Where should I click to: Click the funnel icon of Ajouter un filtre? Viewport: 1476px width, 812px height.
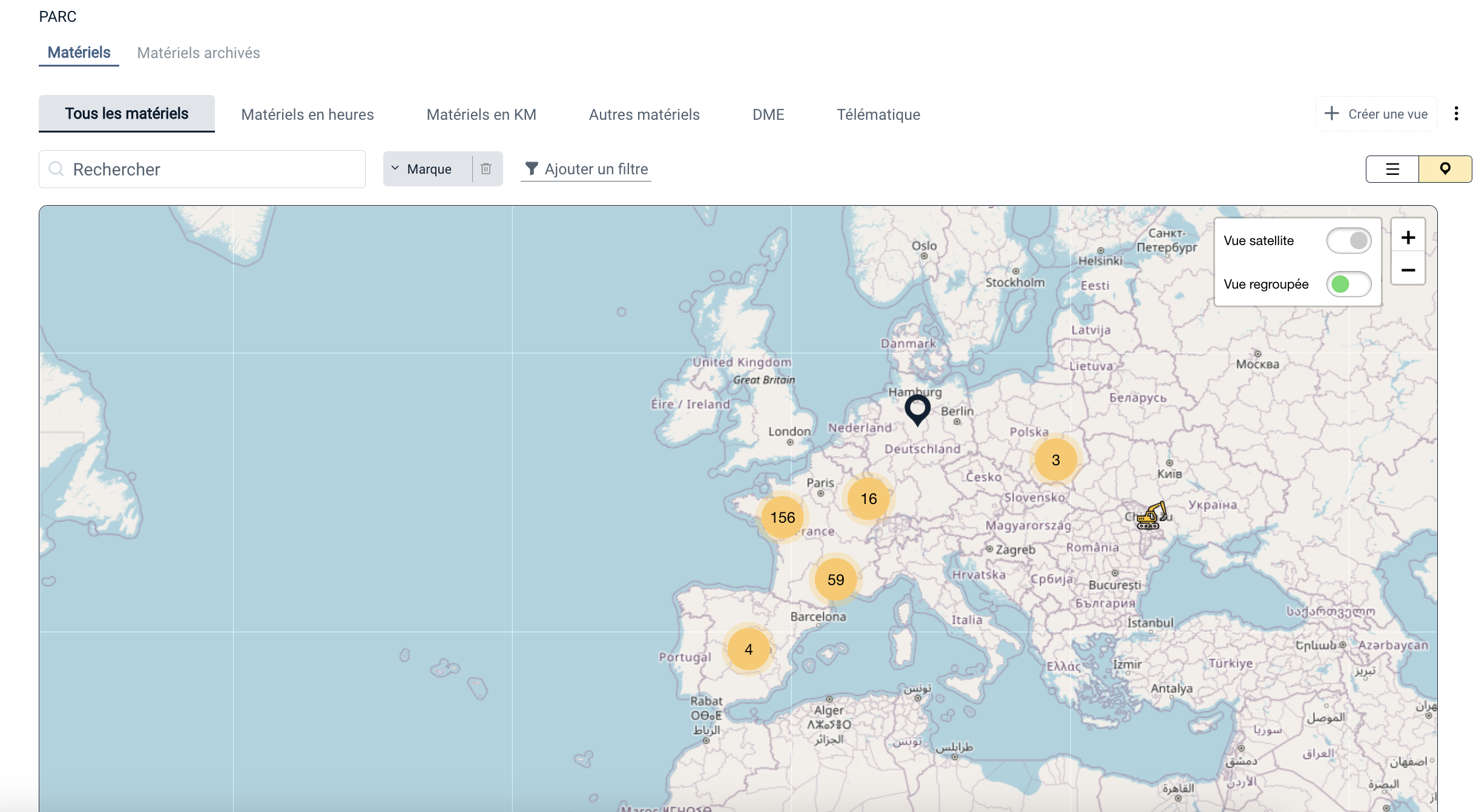[532, 169]
